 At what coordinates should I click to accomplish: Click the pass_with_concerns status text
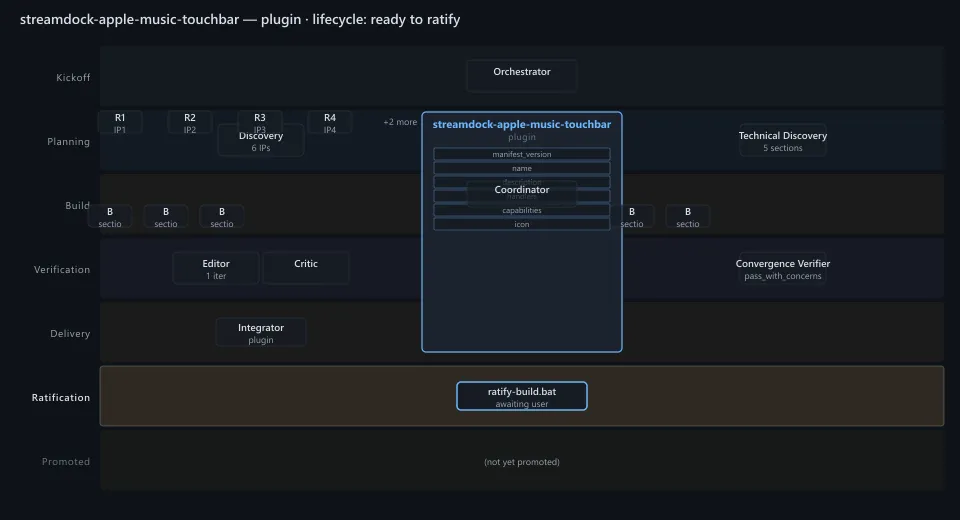782,276
